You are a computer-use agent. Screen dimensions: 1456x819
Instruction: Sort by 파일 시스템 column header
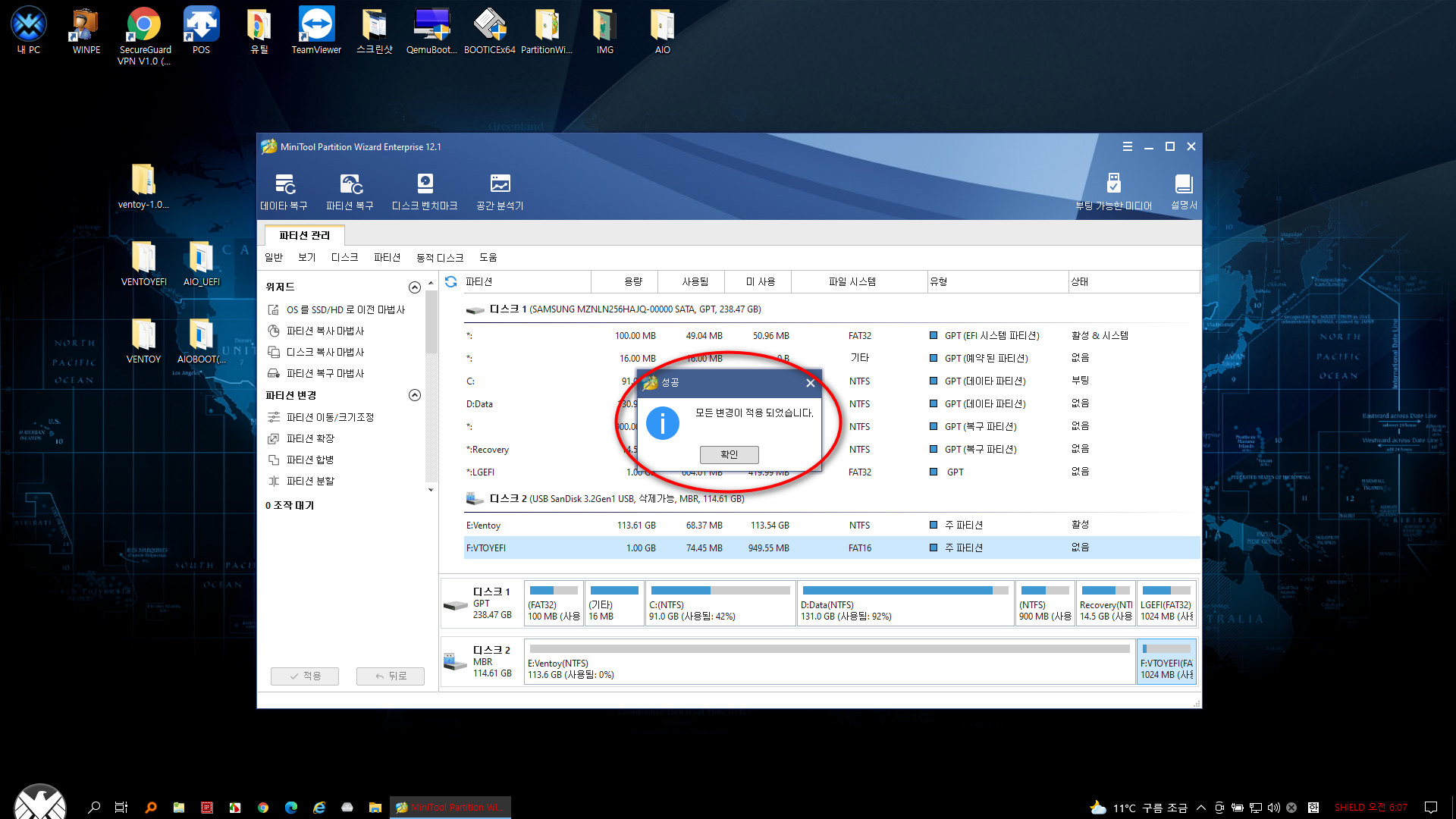(858, 281)
